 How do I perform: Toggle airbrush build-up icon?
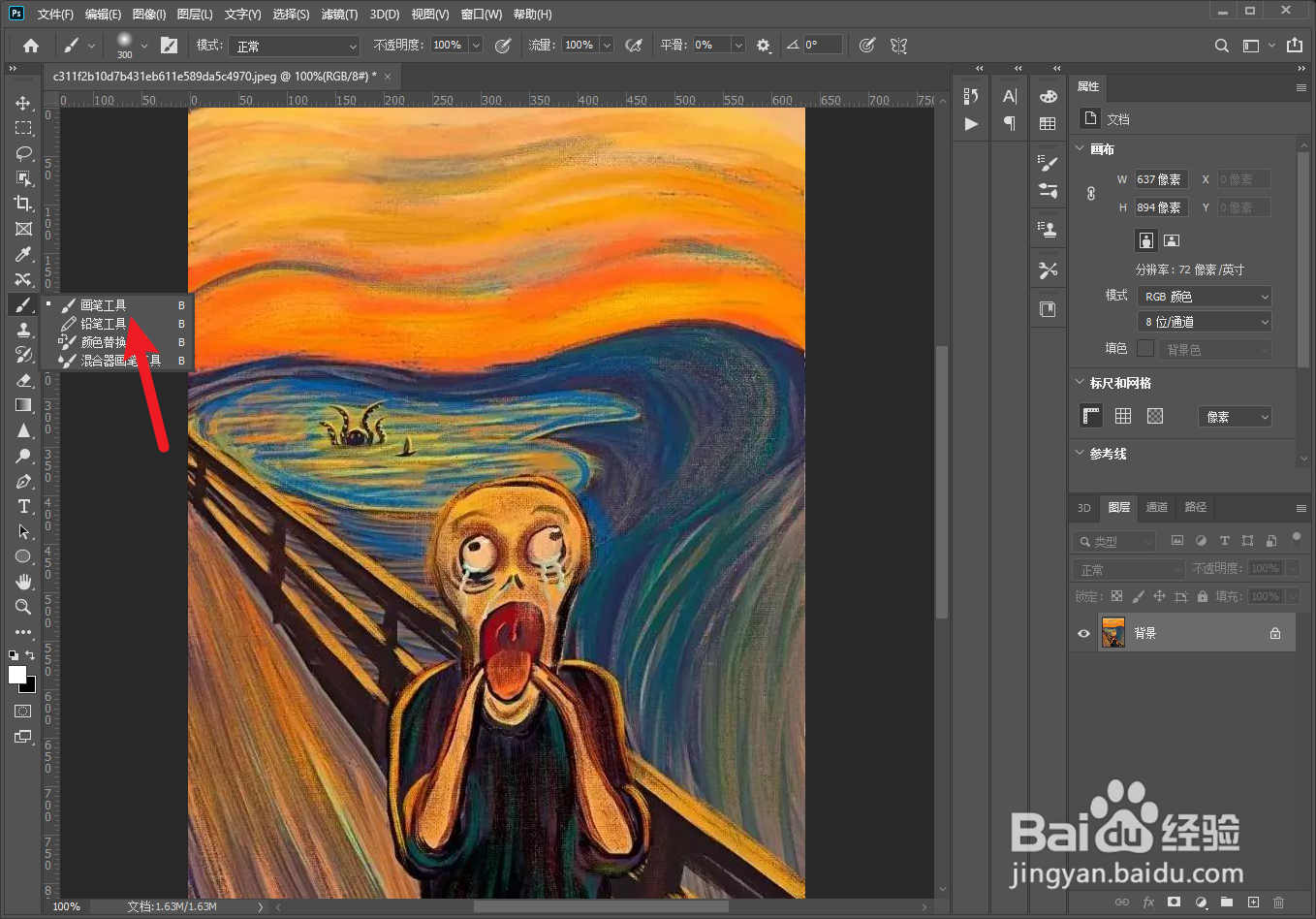tap(635, 46)
